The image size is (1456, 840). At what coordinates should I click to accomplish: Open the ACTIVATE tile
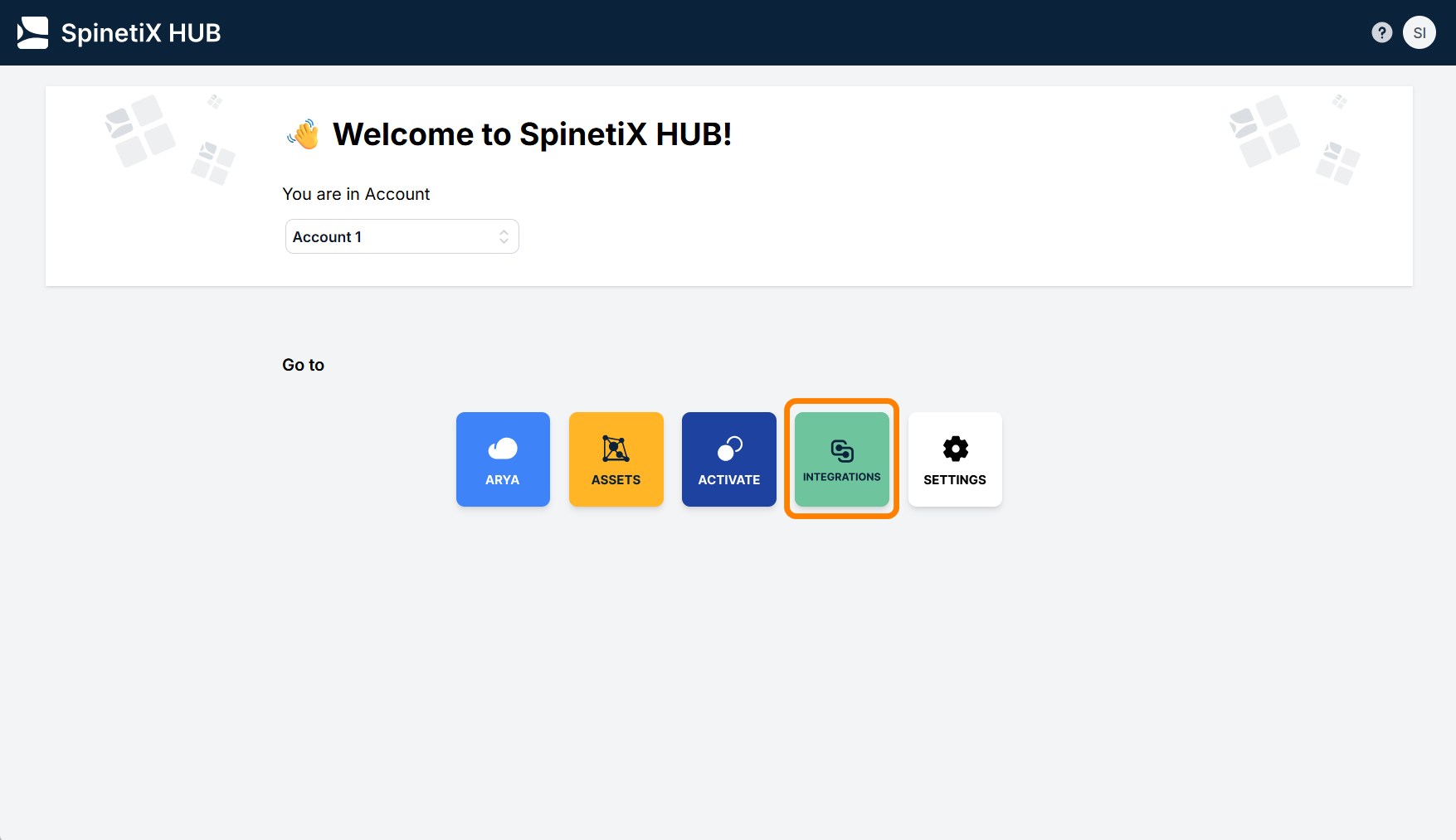pos(729,459)
